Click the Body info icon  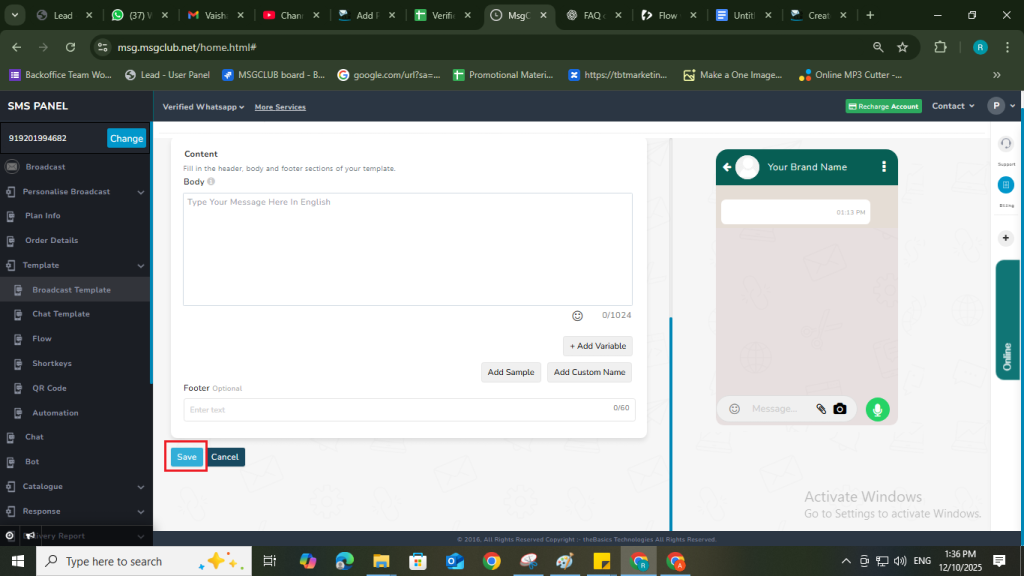[x=211, y=182]
